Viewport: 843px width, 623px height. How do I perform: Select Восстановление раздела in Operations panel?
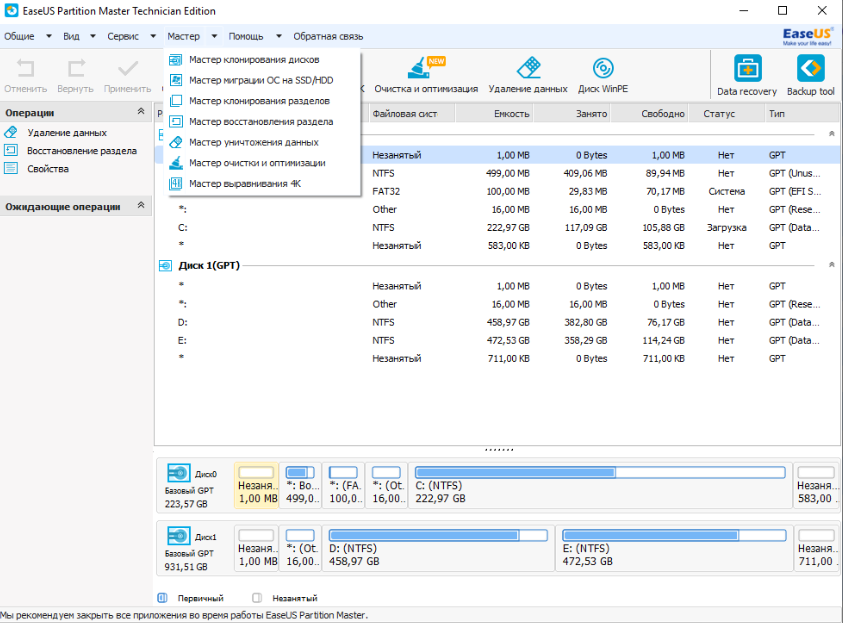82,151
